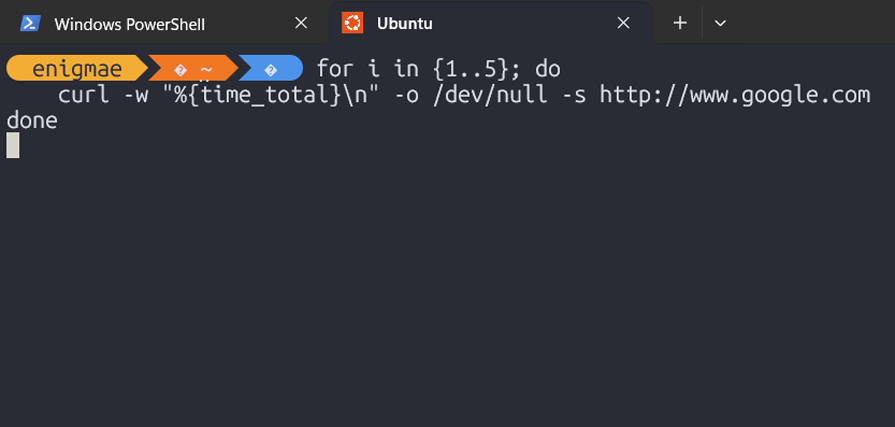Image resolution: width=895 pixels, height=427 pixels.
Task: Close the Windows PowerShell tab
Action: tap(301, 23)
